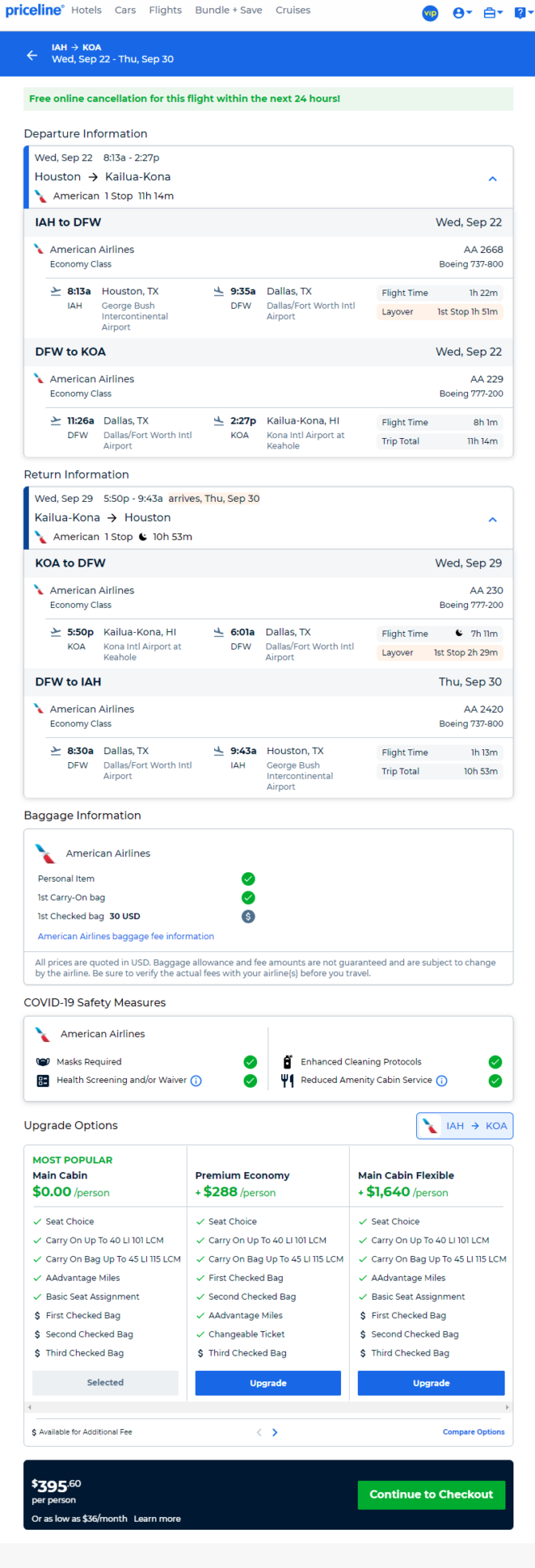The image size is (535, 1568).
Task: Click the priceline logo
Action: tap(34, 10)
